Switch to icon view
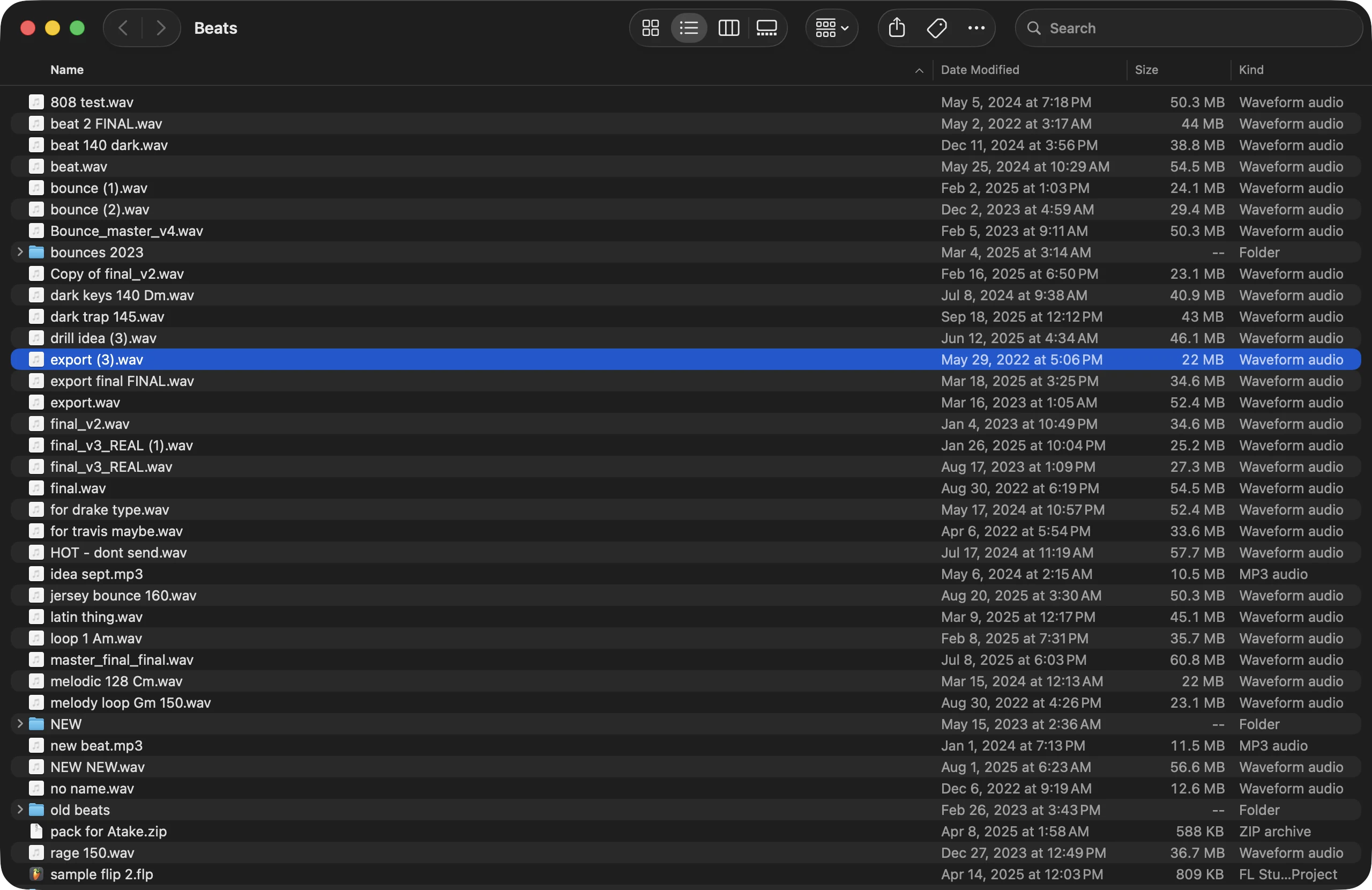This screenshot has width=1372, height=890. [650, 28]
